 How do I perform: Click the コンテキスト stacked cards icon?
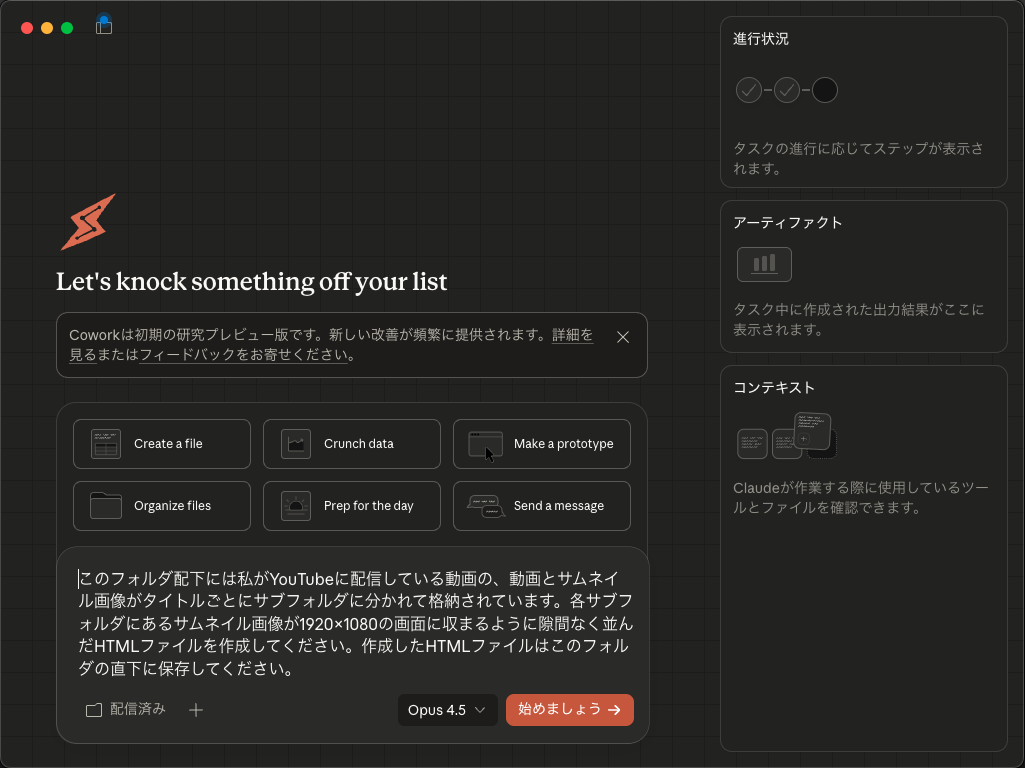[786, 437]
